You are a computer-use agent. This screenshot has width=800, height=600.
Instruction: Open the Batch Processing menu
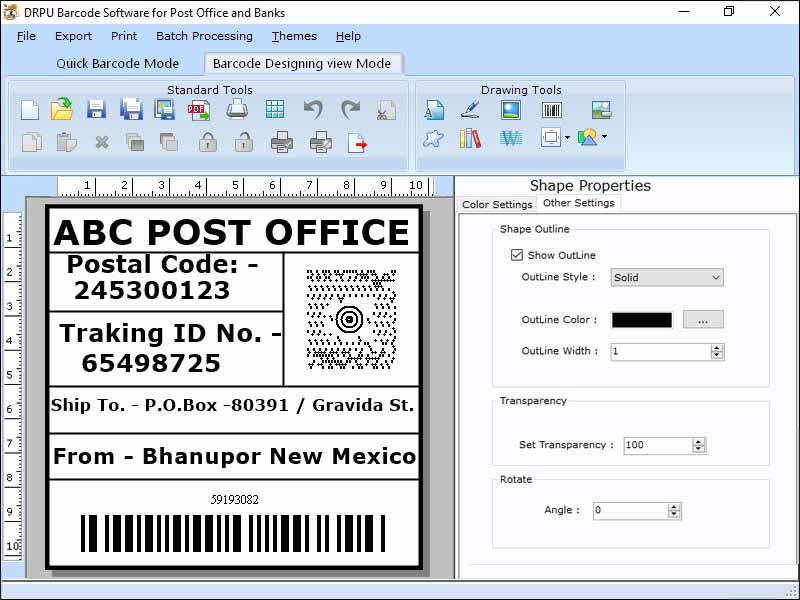204,36
